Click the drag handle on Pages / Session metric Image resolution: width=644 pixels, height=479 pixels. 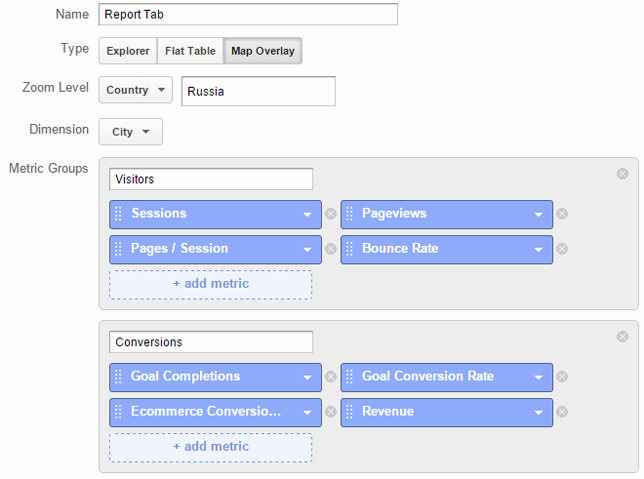pos(118,249)
